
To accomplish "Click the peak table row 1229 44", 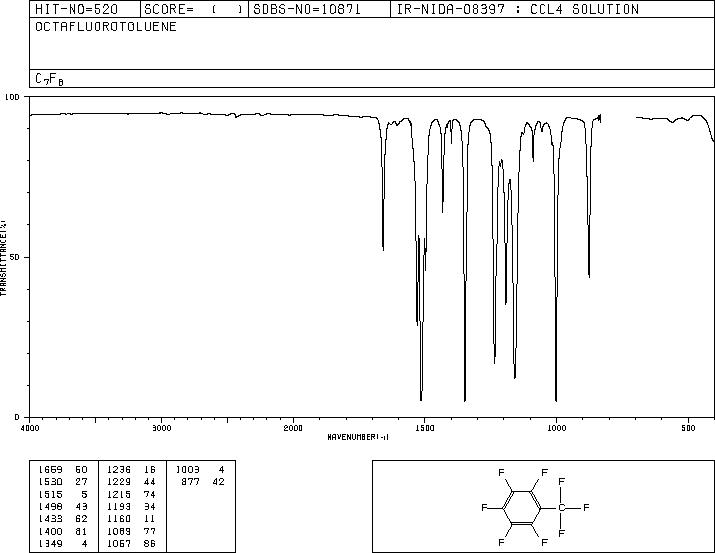I will (x=131, y=482).
